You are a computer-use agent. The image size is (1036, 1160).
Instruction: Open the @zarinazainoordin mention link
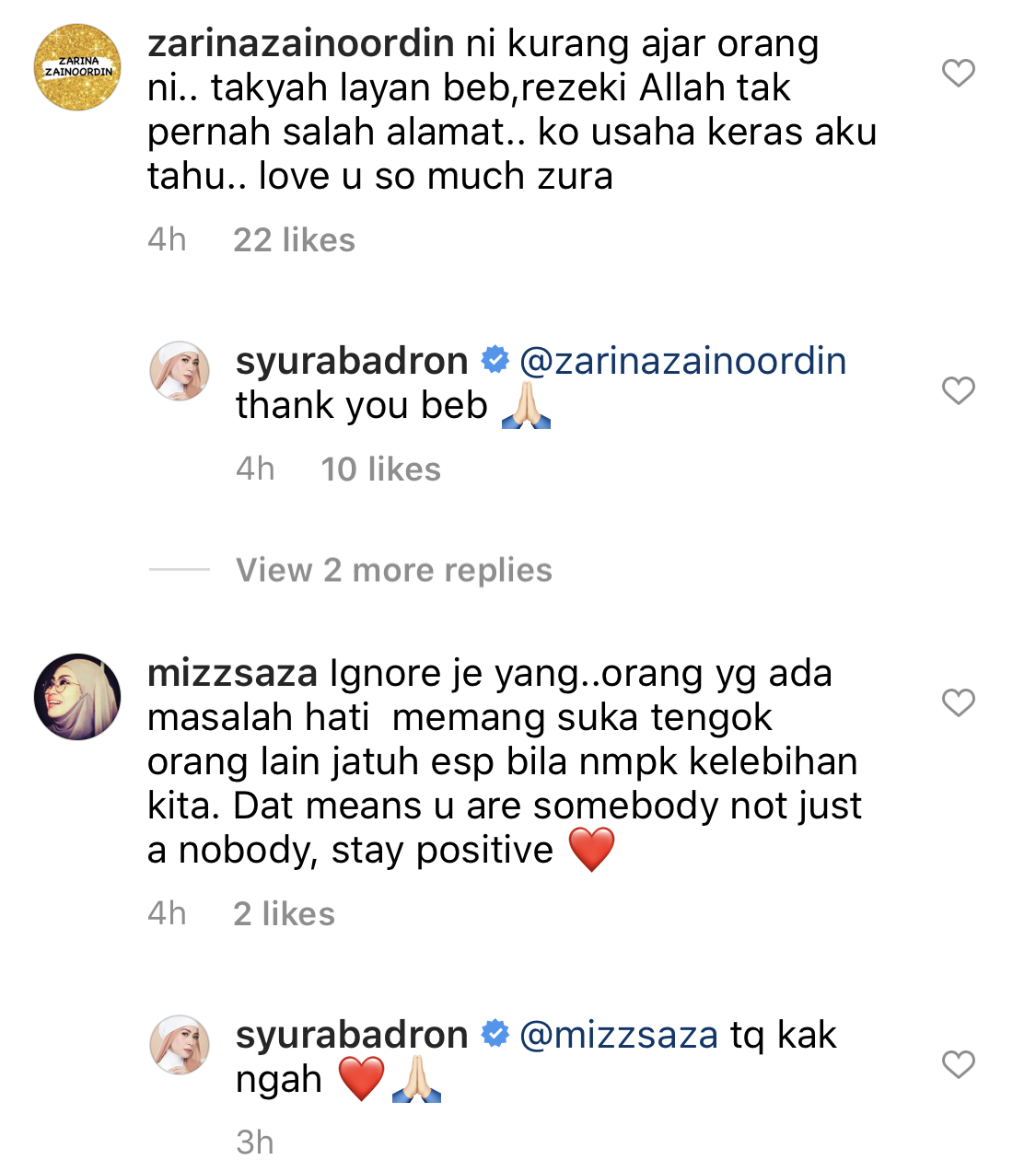coord(682,361)
